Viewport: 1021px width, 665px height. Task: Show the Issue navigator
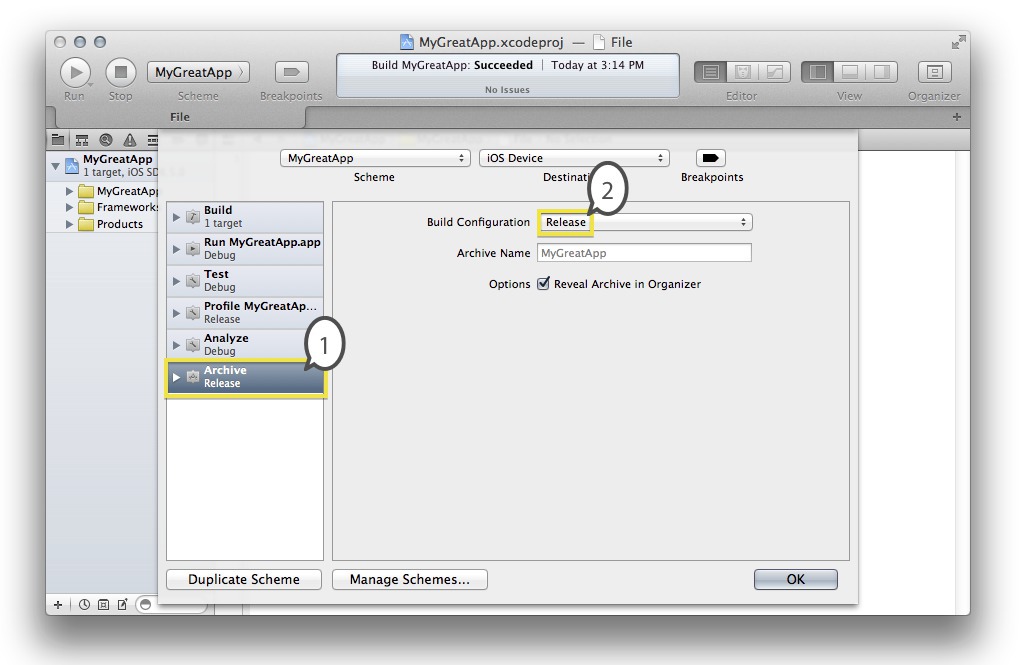coord(130,139)
